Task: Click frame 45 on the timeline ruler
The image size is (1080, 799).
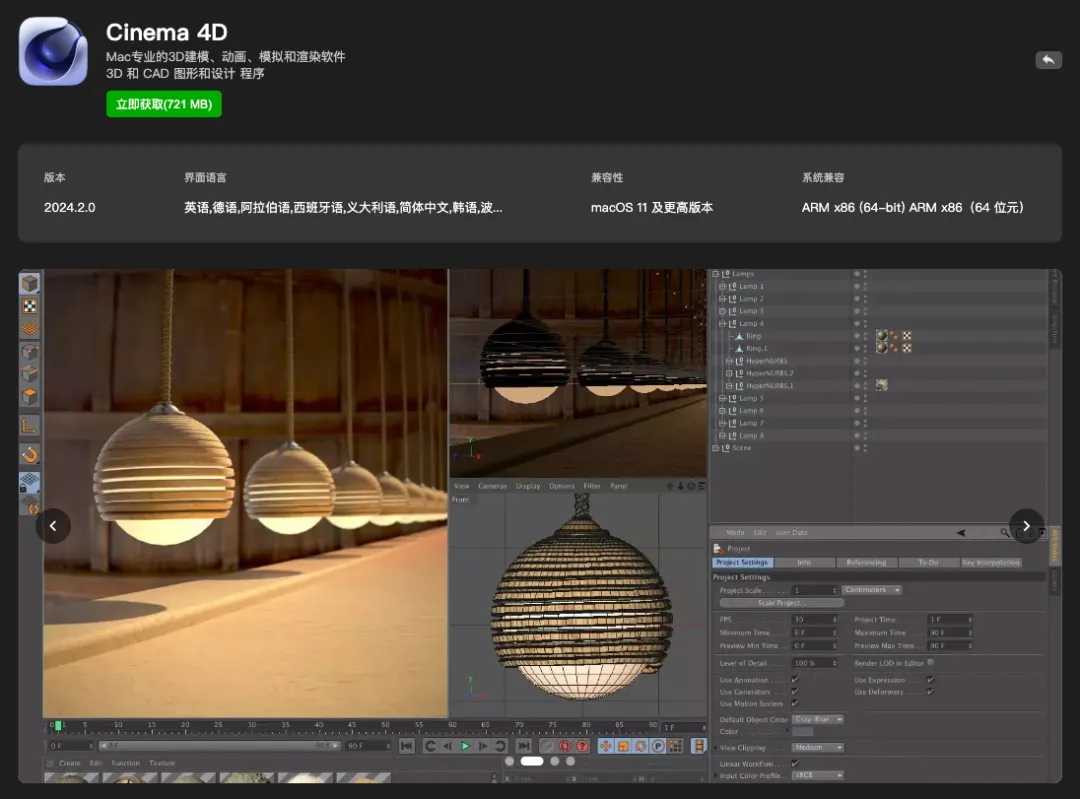Action: click(352, 725)
